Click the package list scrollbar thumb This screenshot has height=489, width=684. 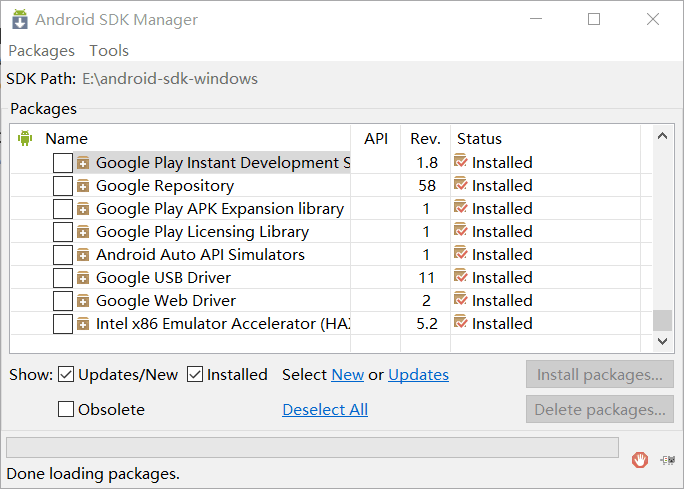click(x=662, y=321)
